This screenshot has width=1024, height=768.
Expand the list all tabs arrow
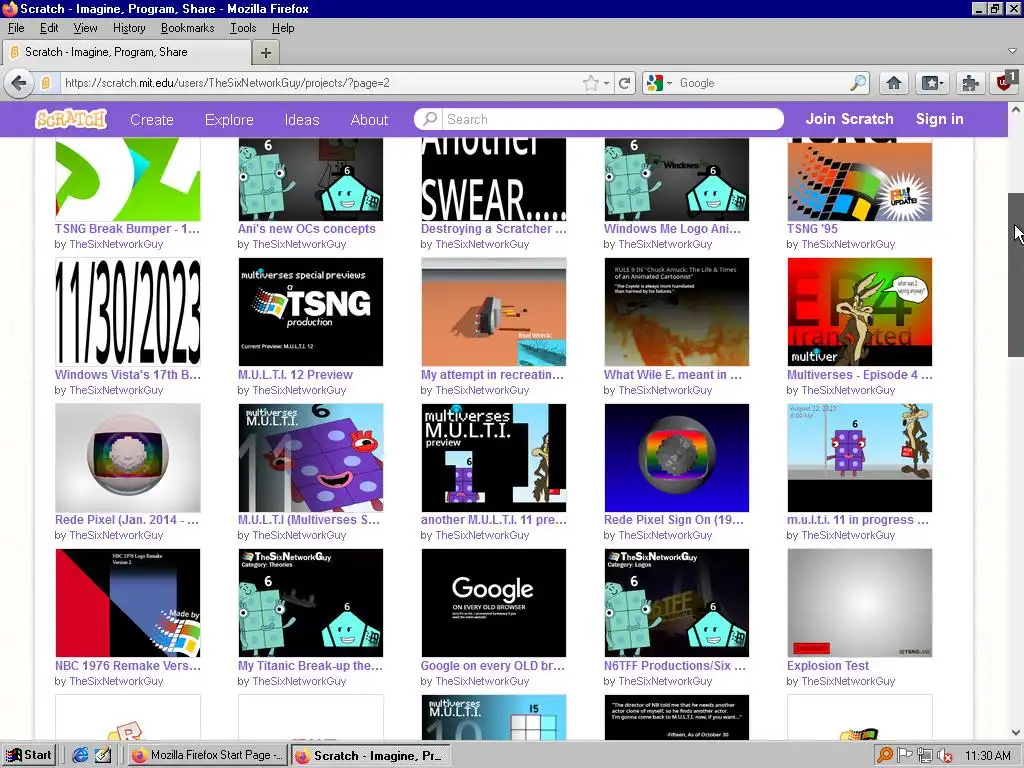(1012, 52)
